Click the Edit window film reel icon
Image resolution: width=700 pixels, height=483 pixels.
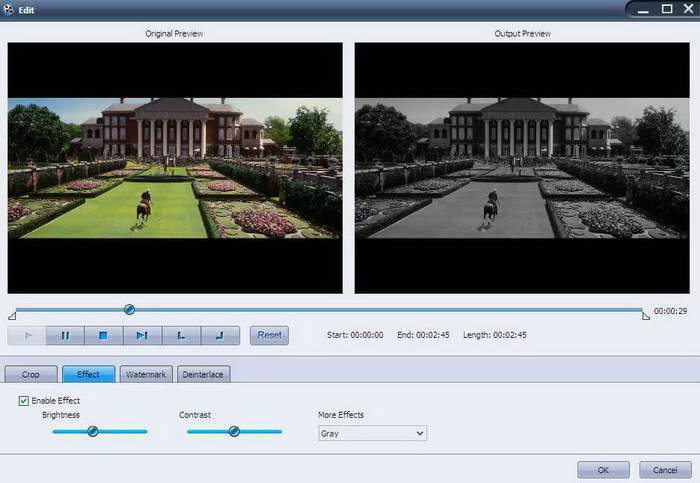8,9
